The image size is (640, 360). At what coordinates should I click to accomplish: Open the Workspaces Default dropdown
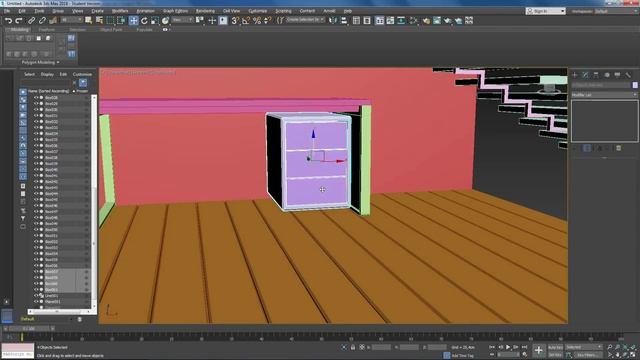[616, 11]
